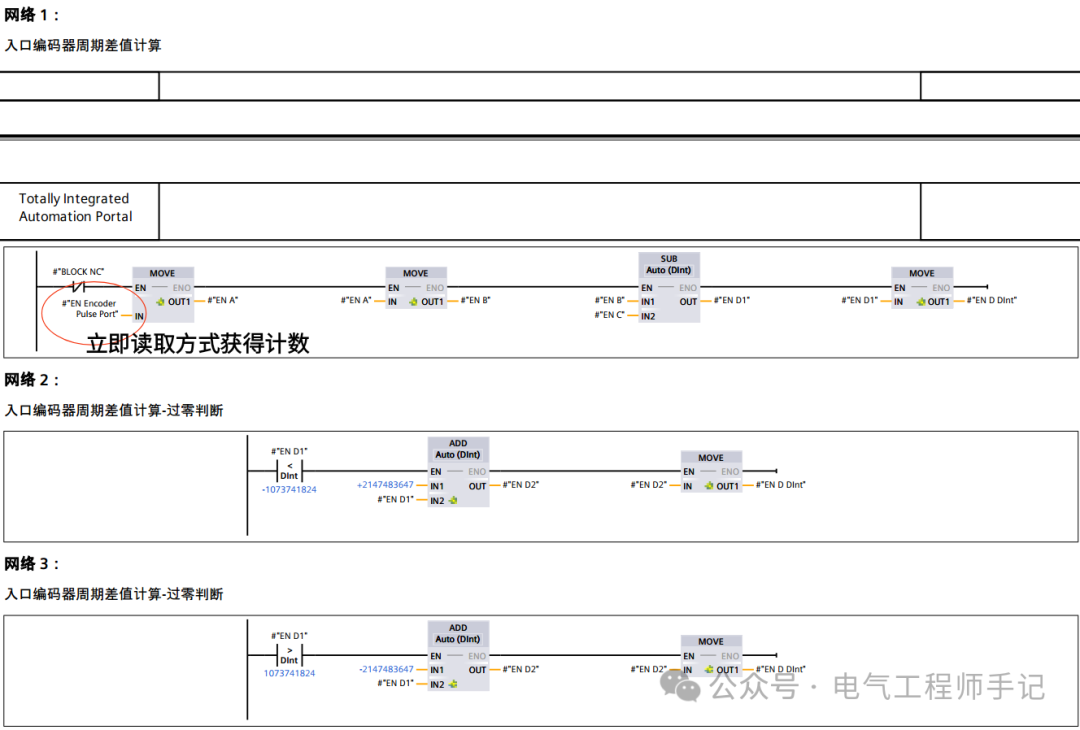Select the MOVE block header in Network 3
The width and height of the screenshot is (1080, 730).
(711, 642)
